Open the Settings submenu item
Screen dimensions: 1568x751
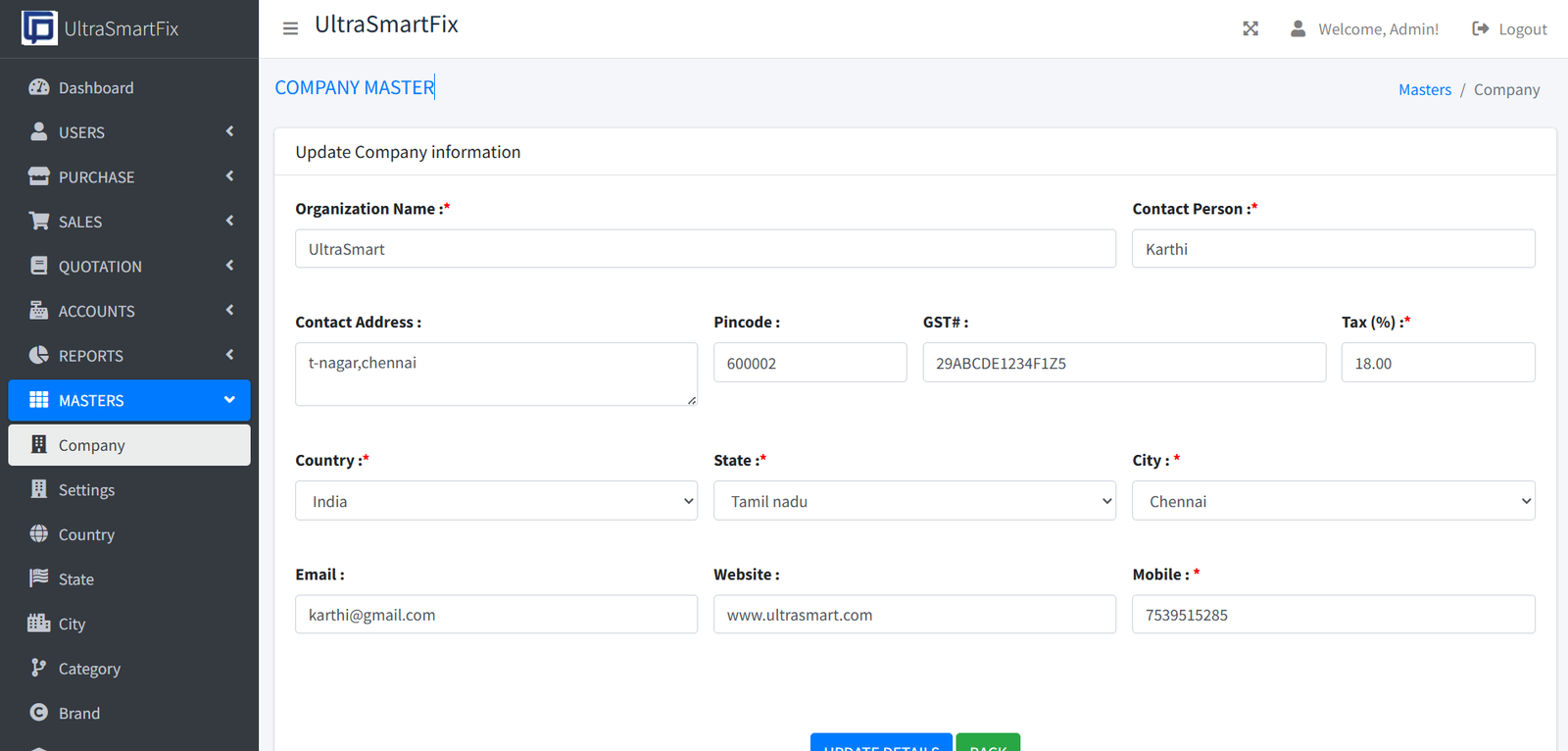click(129, 489)
